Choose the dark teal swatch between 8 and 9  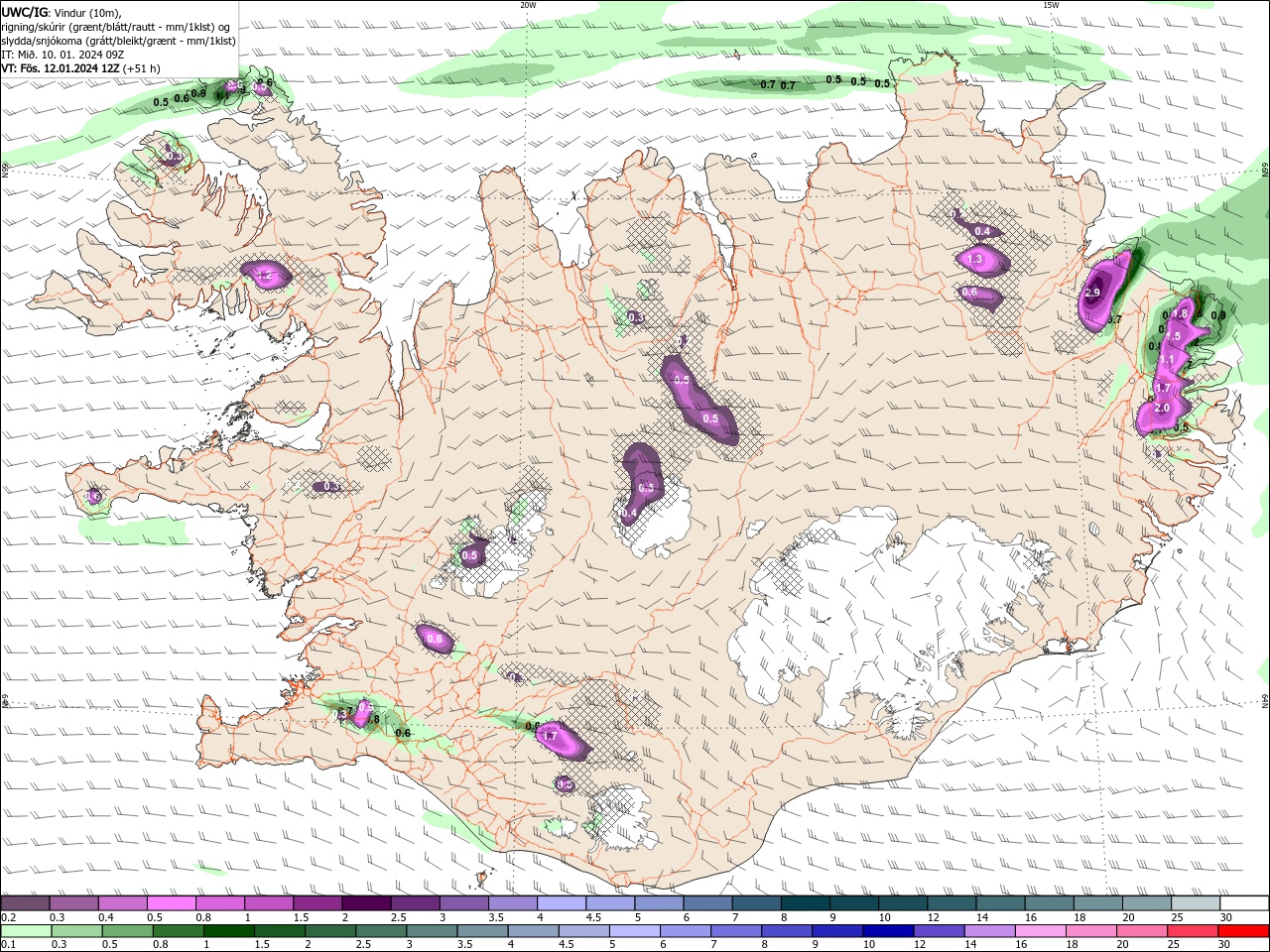(x=804, y=903)
